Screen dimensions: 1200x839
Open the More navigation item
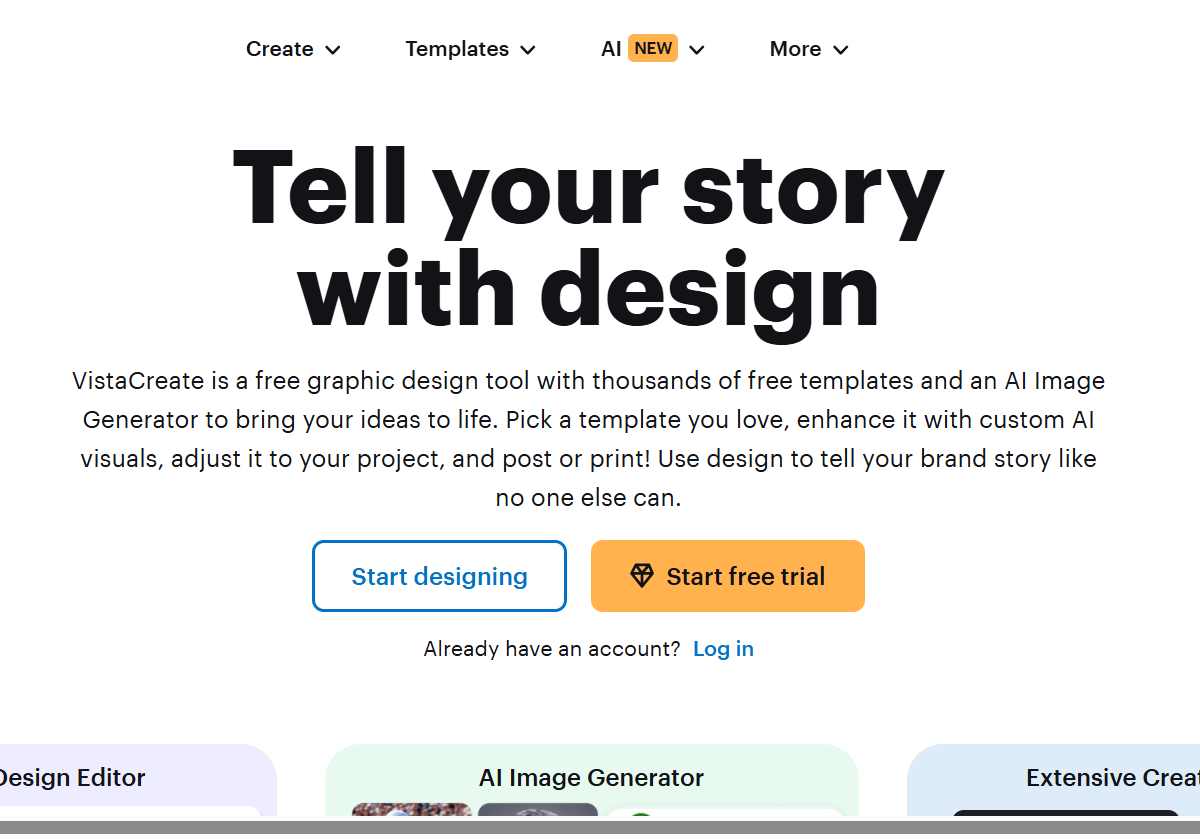795,49
